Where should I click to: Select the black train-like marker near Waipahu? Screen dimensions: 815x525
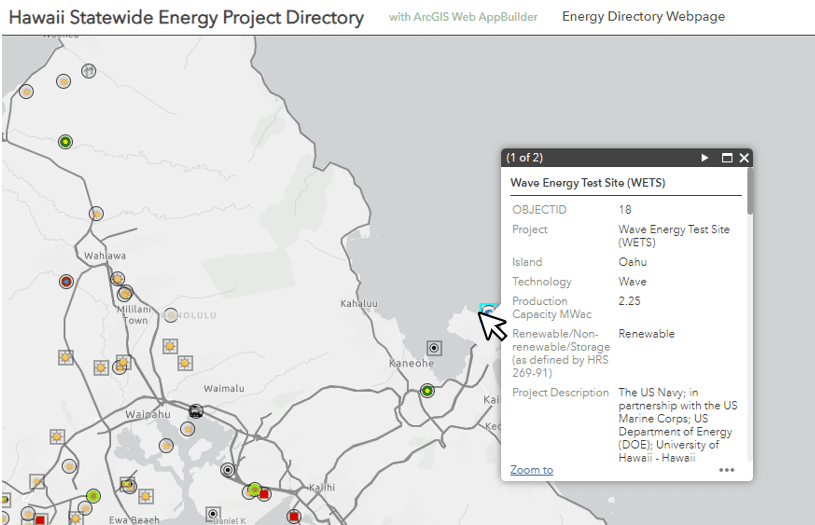[195, 411]
